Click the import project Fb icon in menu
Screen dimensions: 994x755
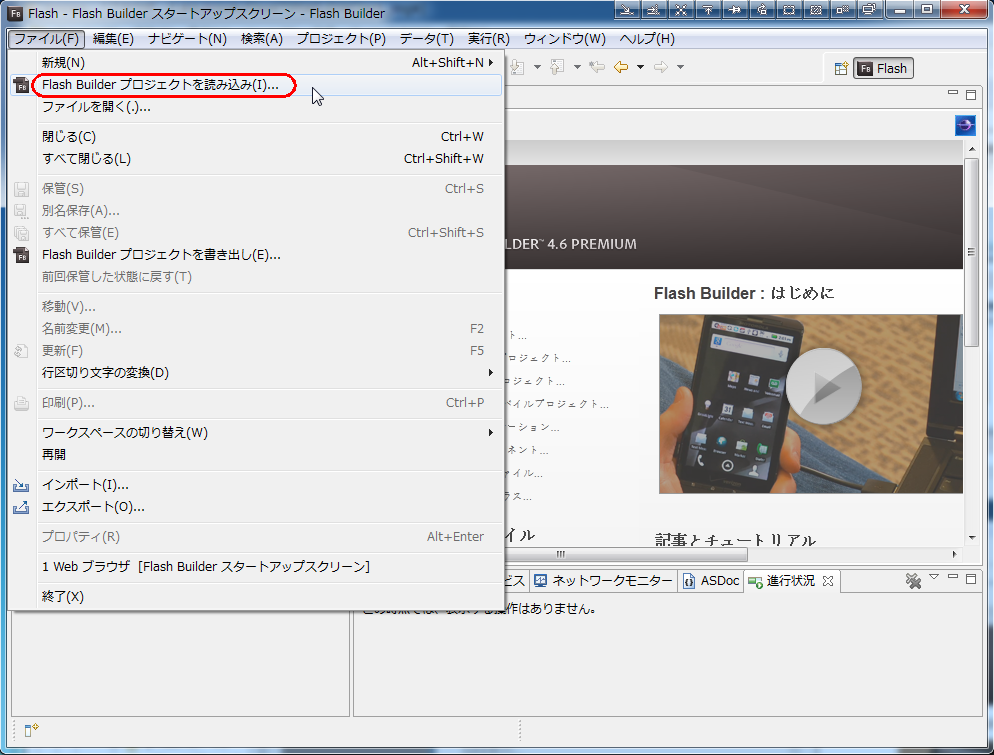pyautogui.click(x=22, y=85)
